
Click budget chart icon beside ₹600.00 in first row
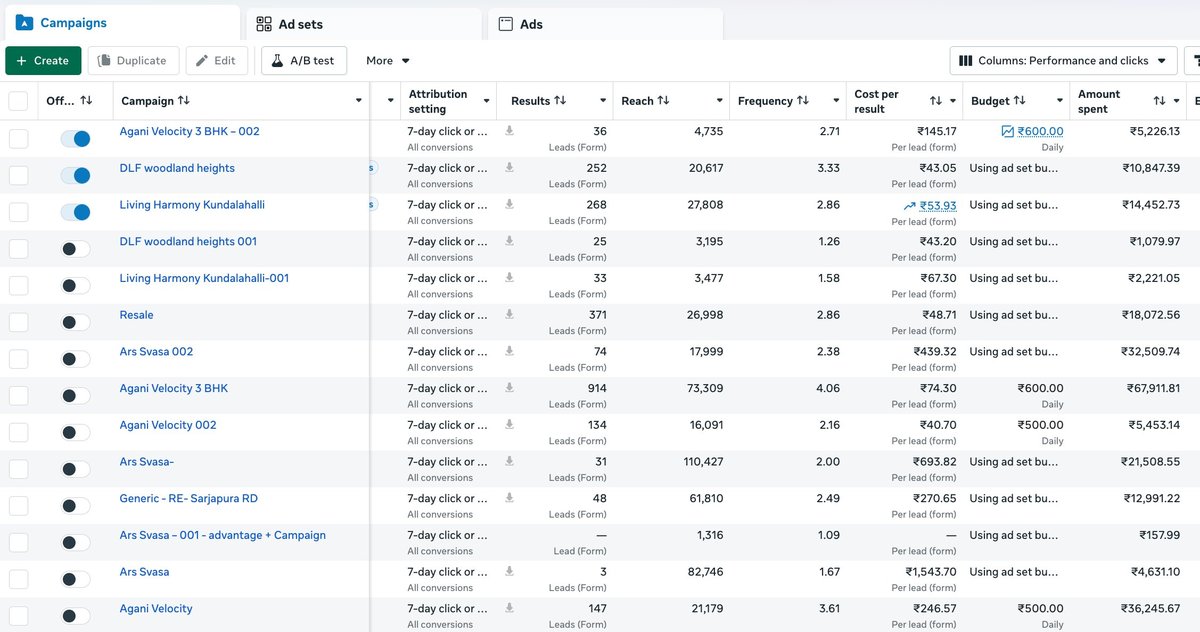pyautogui.click(x=1008, y=131)
